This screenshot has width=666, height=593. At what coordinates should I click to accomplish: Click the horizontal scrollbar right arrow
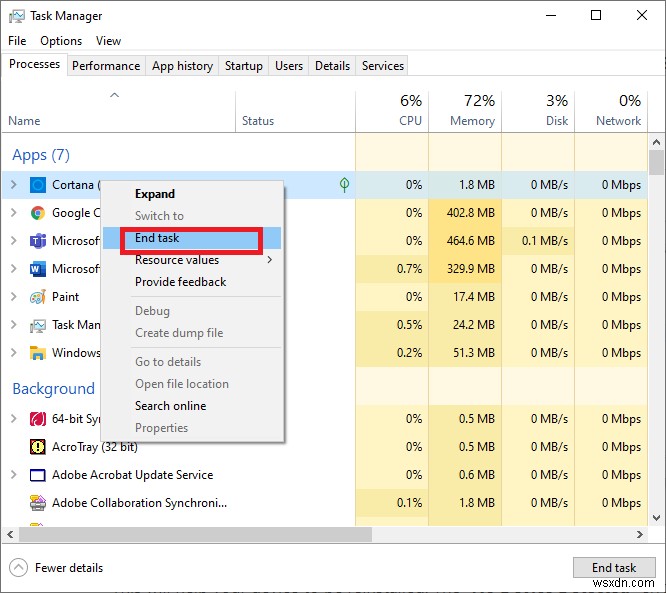point(640,534)
